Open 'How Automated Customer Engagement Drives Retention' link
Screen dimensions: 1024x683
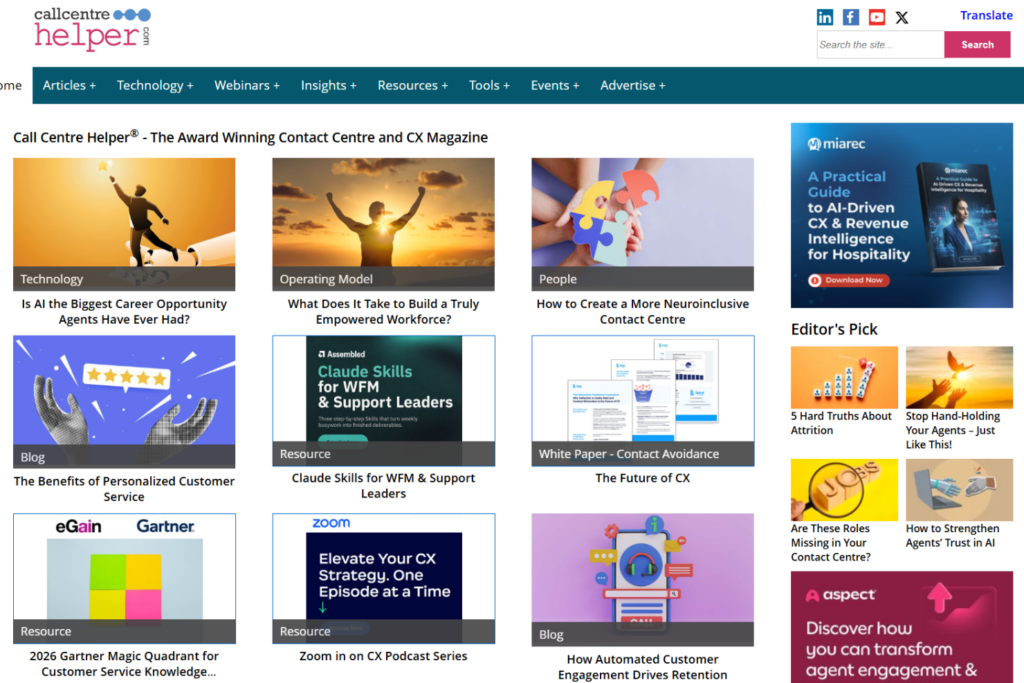[643, 667]
